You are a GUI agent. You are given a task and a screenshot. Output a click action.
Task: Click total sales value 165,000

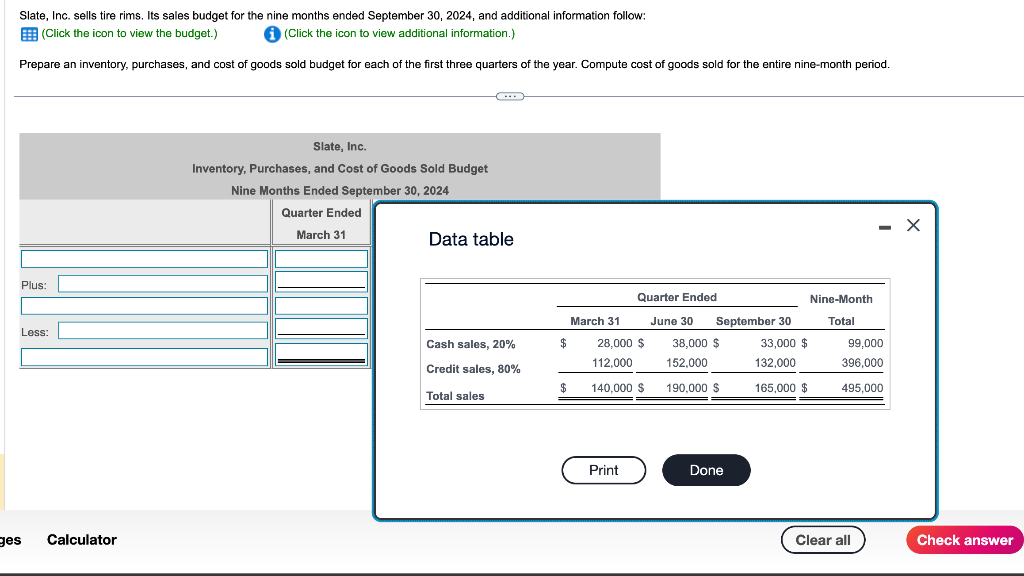[775, 388]
